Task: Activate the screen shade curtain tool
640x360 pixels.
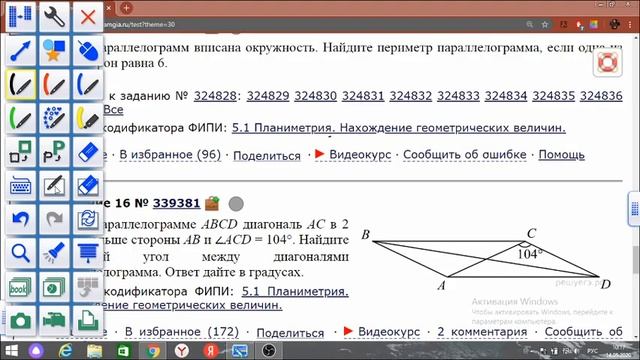Action: pyautogui.click(x=88, y=253)
